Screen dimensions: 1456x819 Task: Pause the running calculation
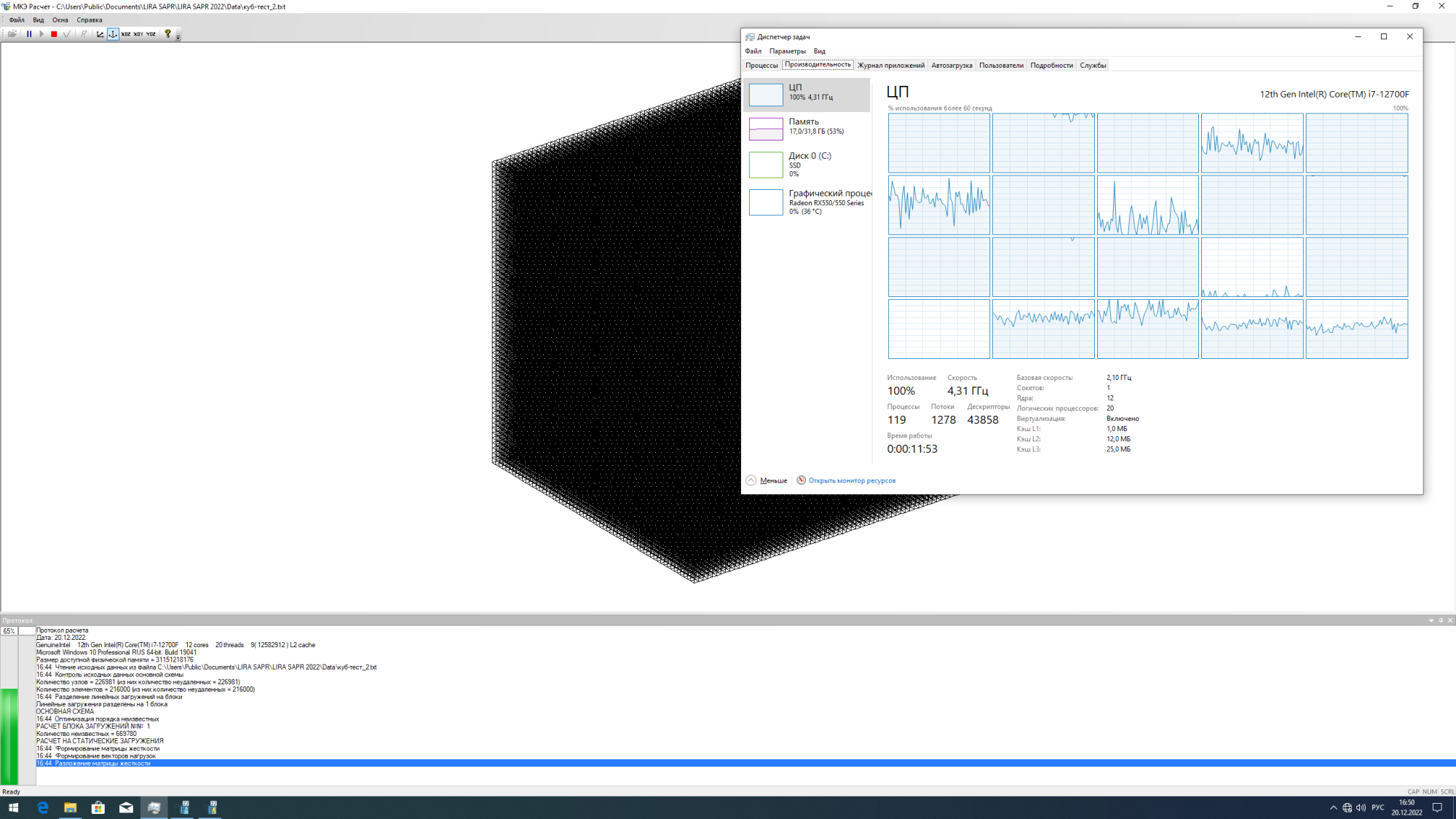29,34
